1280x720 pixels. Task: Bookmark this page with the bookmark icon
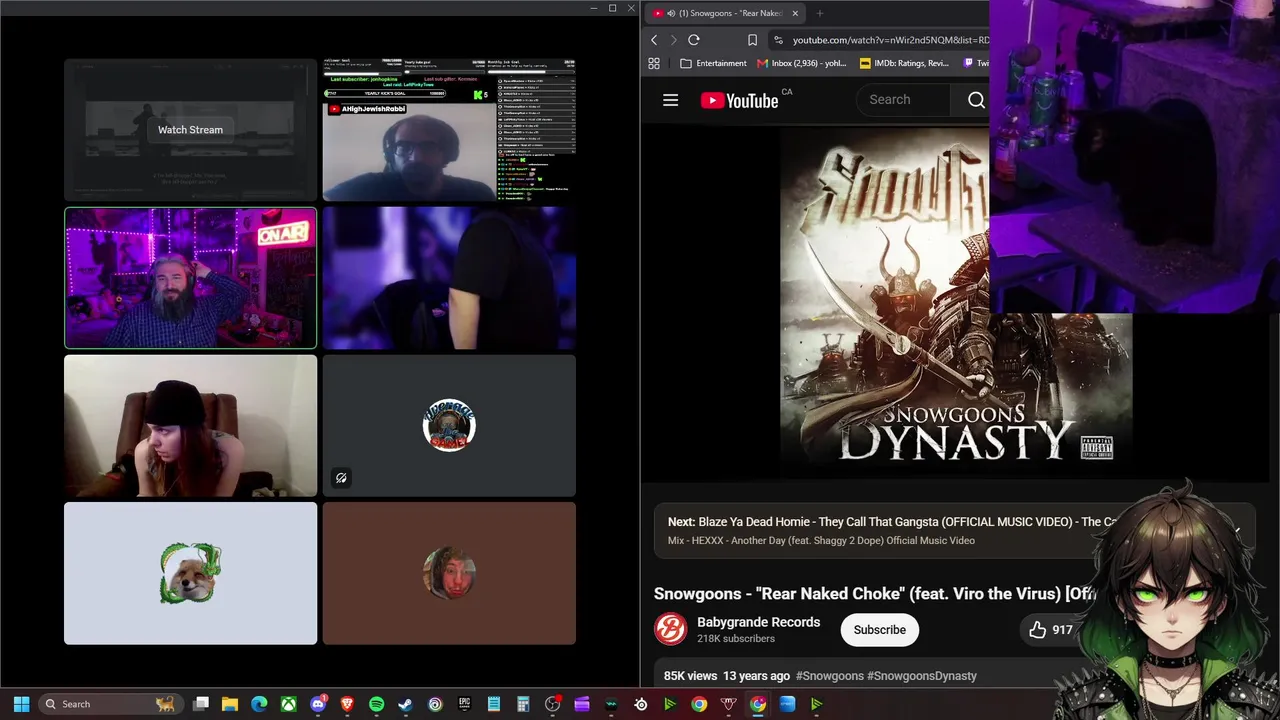click(x=752, y=40)
